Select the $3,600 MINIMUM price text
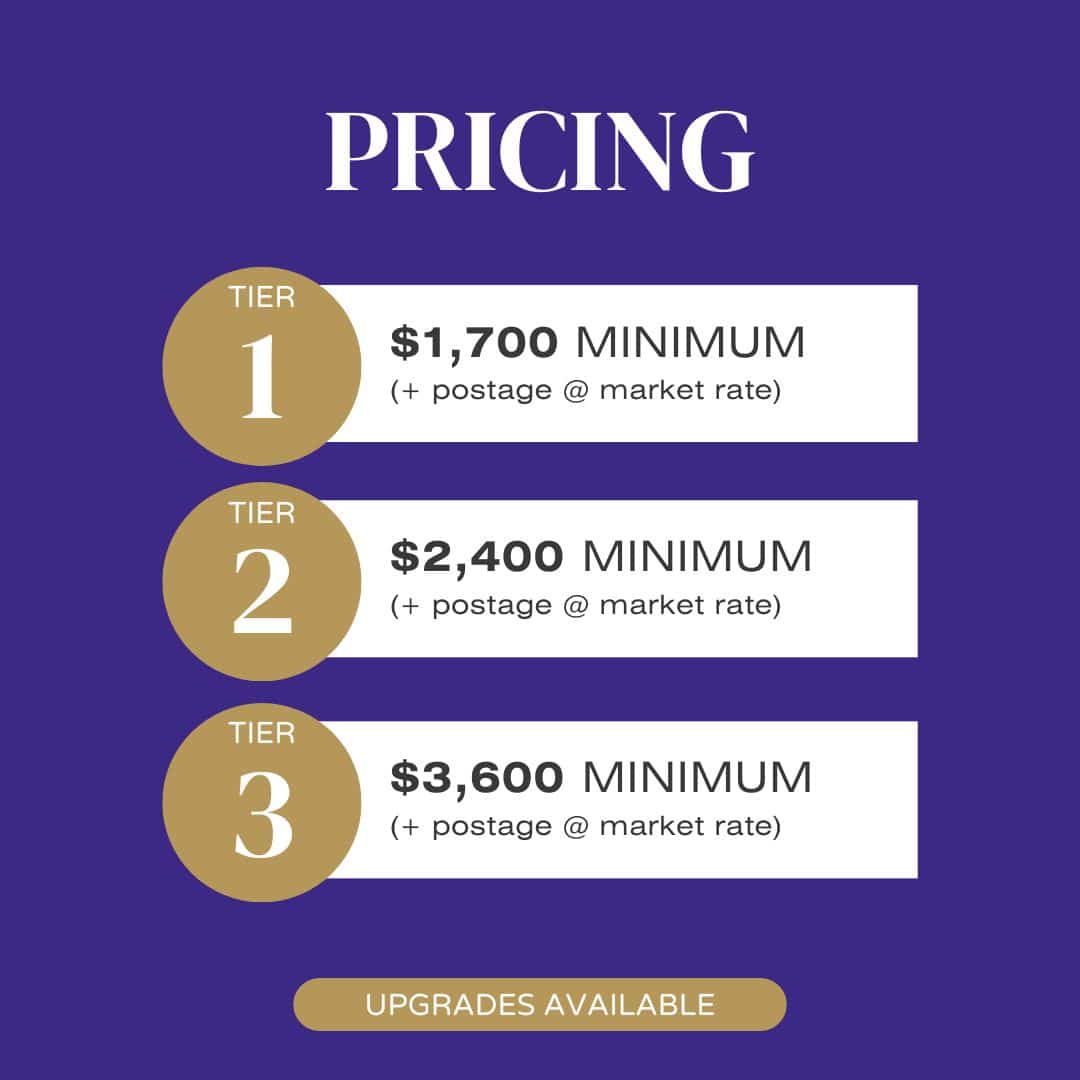 [x=601, y=778]
